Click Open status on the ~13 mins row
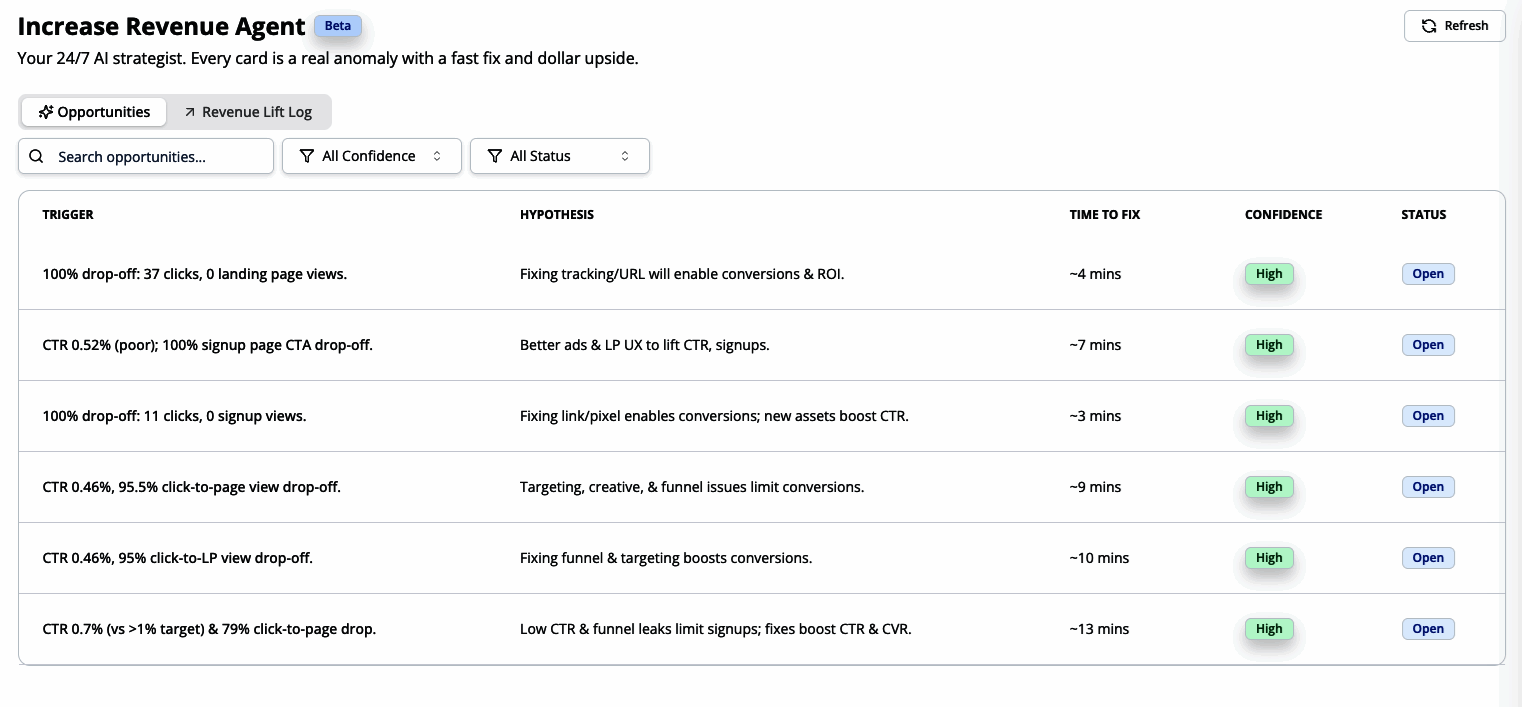1522x707 pixels. (1427, 629)
